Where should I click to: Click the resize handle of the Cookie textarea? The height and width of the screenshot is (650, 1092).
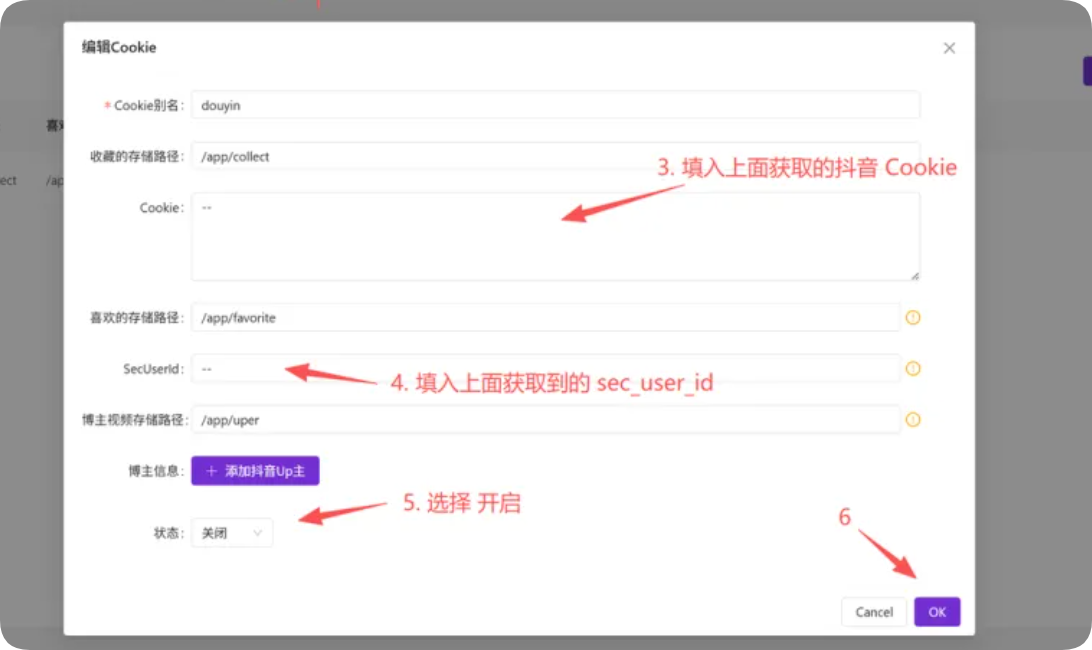pos(914,275)
